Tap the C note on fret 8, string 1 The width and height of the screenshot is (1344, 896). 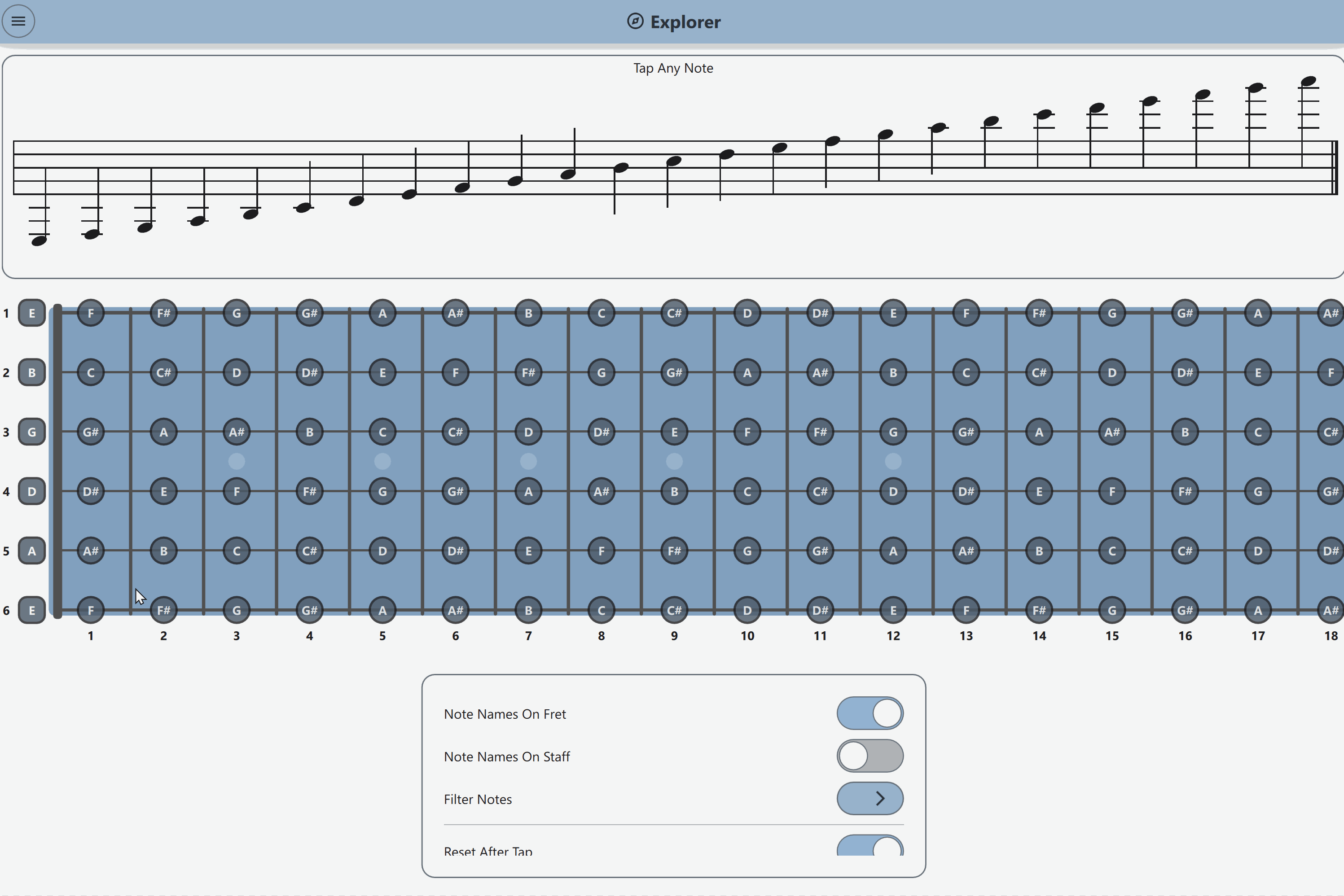click(602, 313)
